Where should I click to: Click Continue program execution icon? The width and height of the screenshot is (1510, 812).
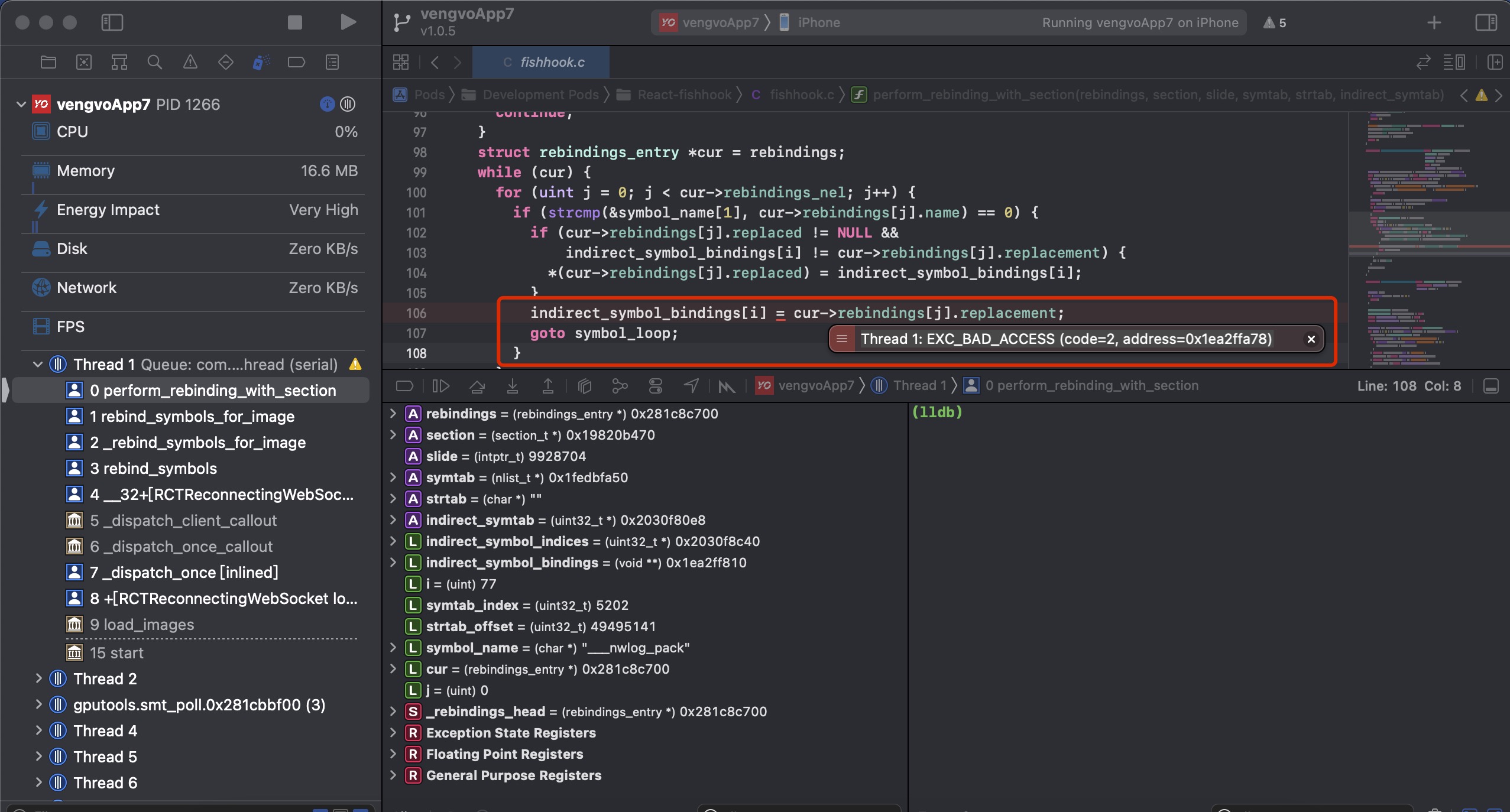(x=440, y=386)
